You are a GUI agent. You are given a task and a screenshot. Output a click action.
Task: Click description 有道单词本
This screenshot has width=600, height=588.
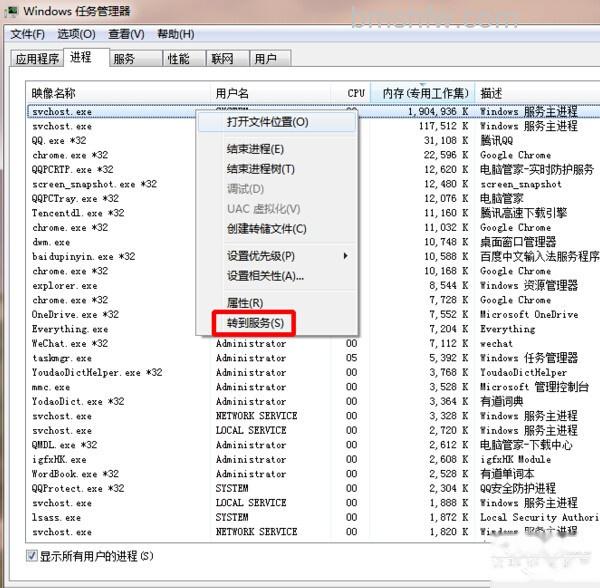[x=507, y=474]
